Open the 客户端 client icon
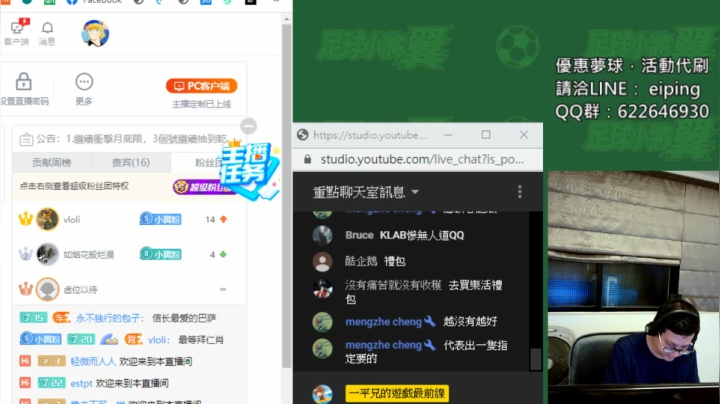 click(17, 32)
